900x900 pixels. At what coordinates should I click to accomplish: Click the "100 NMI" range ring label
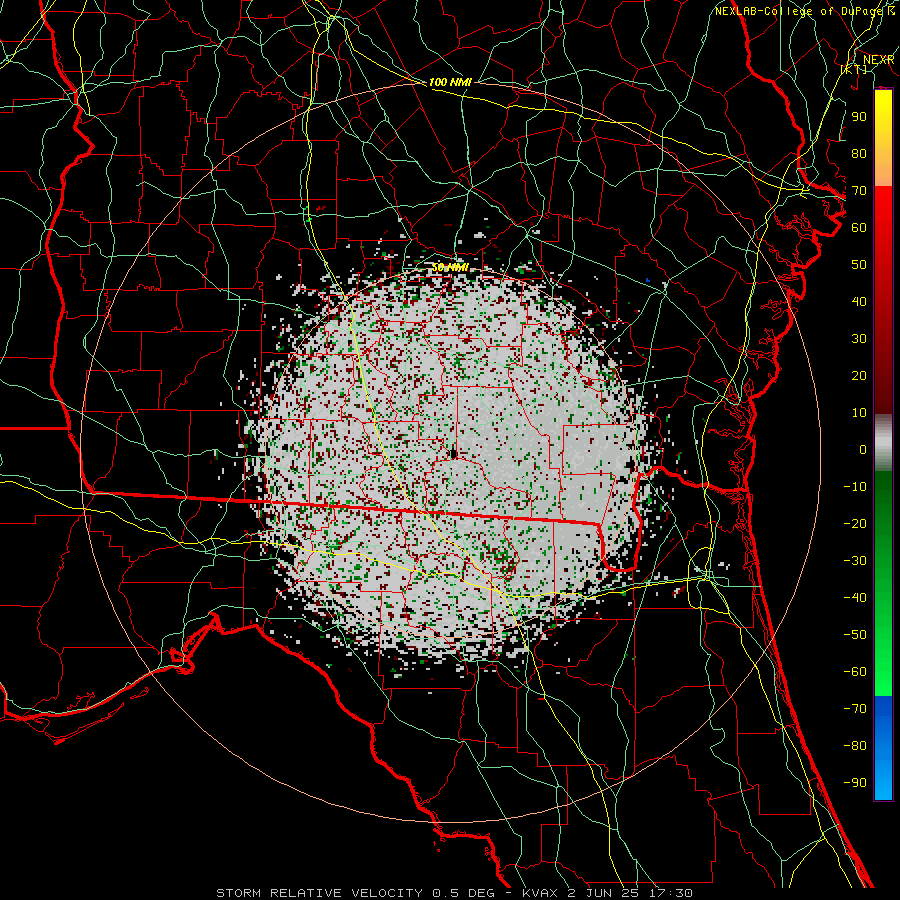point(450,82)
